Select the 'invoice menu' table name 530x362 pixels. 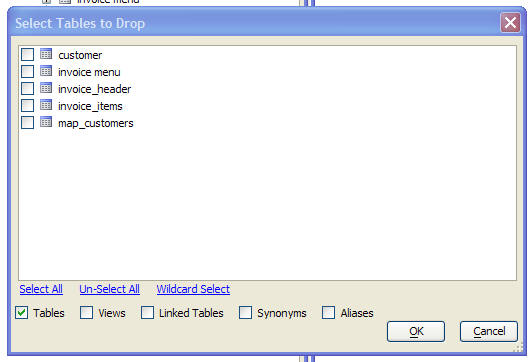coord(89,72)
